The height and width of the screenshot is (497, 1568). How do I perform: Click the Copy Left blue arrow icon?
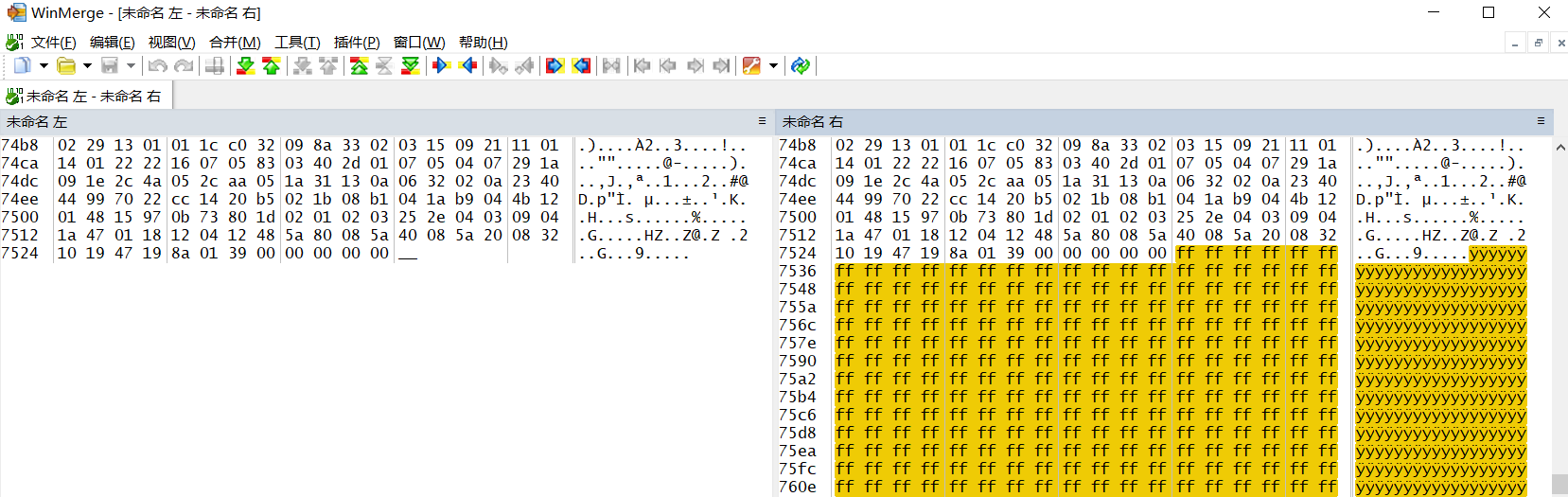pyautogui.click(x=467, y=65)
